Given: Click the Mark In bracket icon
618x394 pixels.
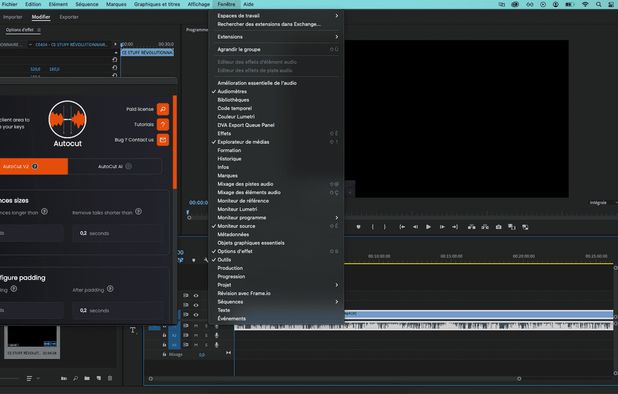Looking at the screenshot, I should point(372,227).
